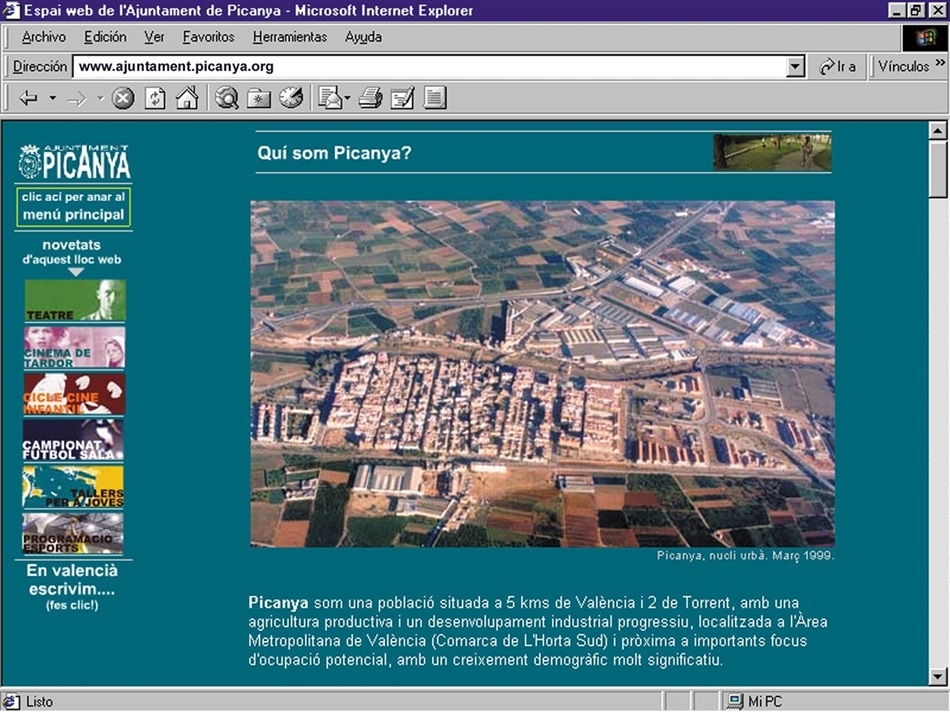Click the 'menú principal' link box
Screen dimensions: 950x712
[74, 207]
